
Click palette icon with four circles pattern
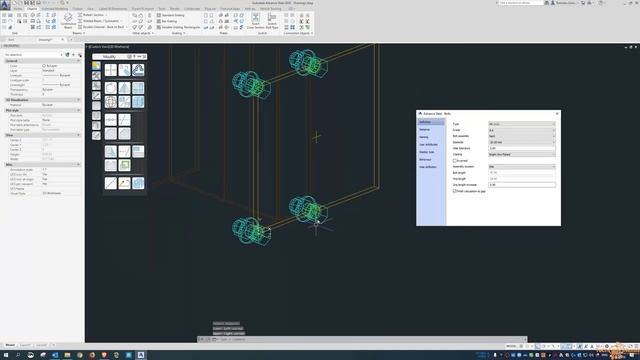click(x=111, y=102)
